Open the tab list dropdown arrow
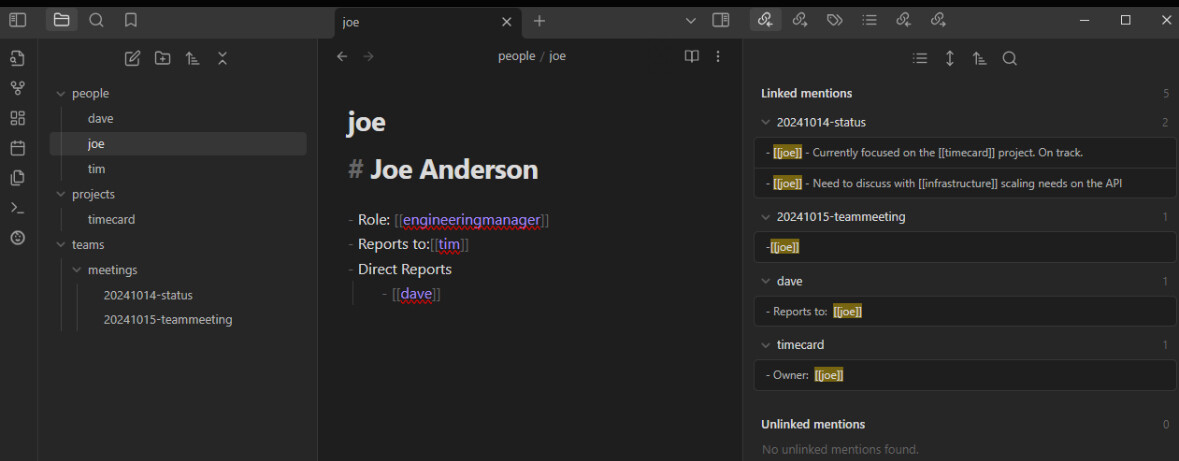1179x461 pixels. point(690,20)
